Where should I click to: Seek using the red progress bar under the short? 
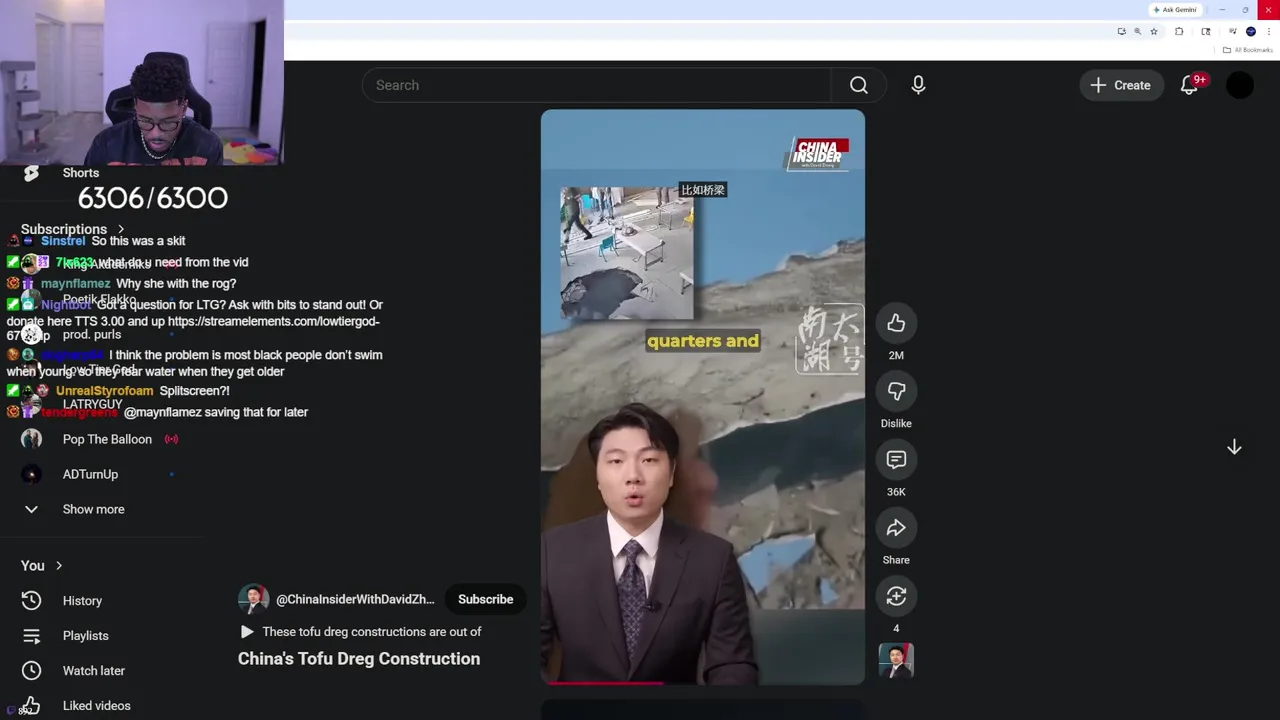tap(703, 683)
